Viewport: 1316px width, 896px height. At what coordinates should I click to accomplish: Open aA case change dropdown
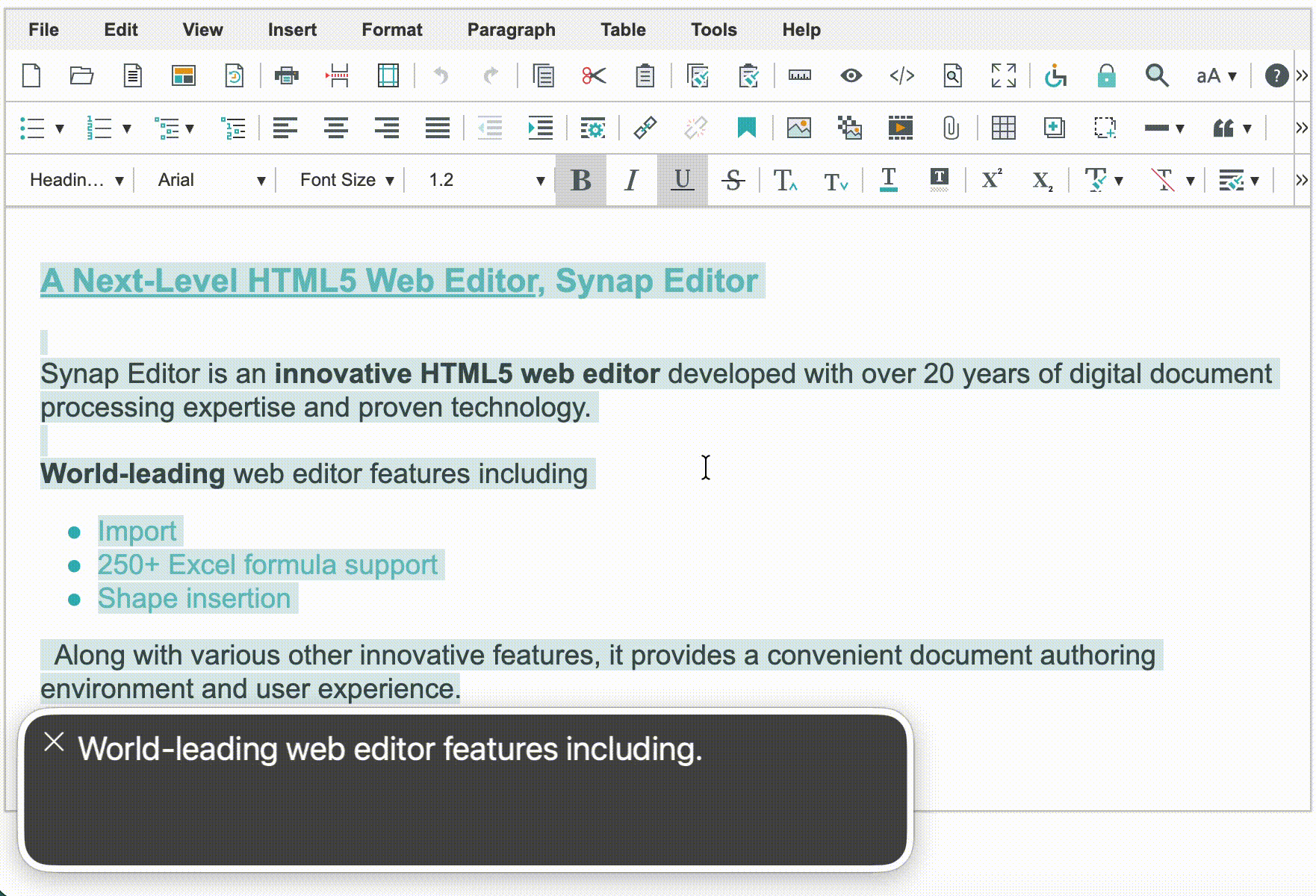(1216, 75)
